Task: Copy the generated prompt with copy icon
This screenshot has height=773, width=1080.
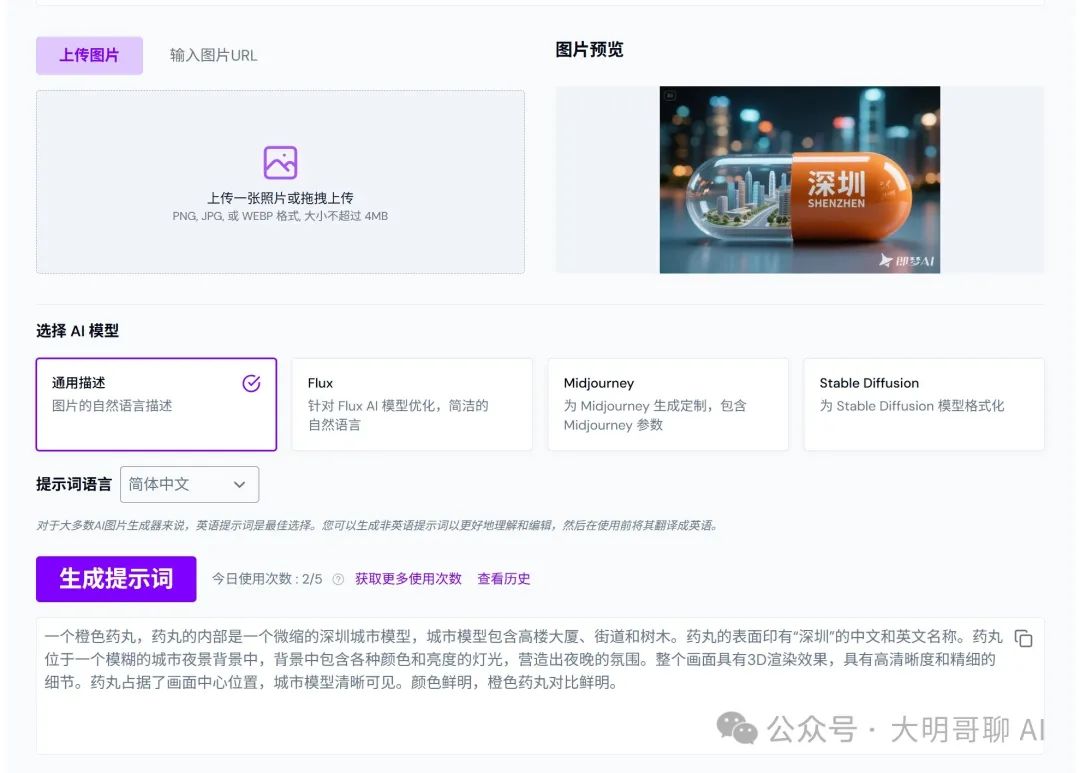Action: pyautogui.click(x=1024, y=639)
